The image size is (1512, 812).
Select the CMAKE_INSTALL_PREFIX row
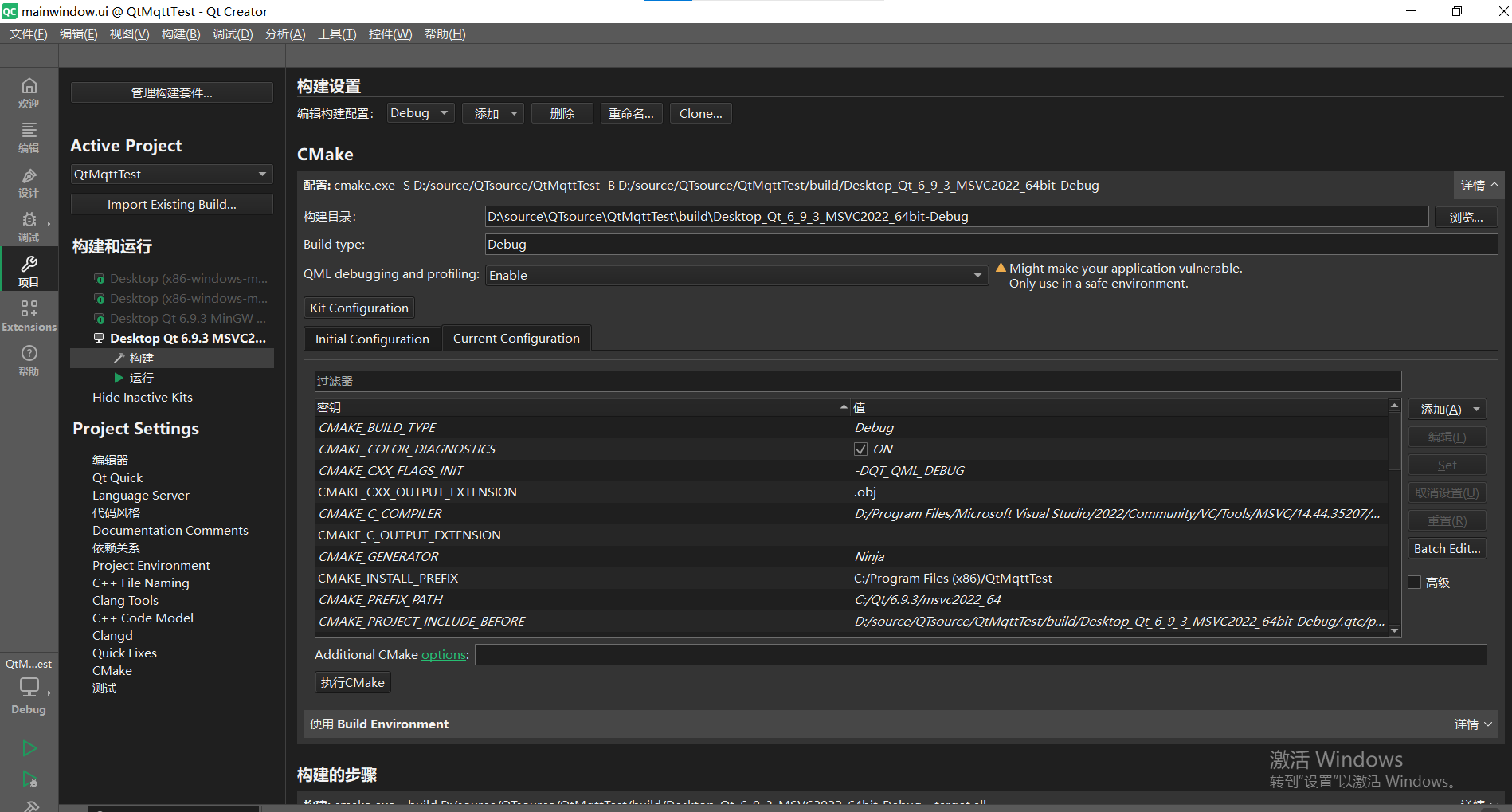pos(851,578)
